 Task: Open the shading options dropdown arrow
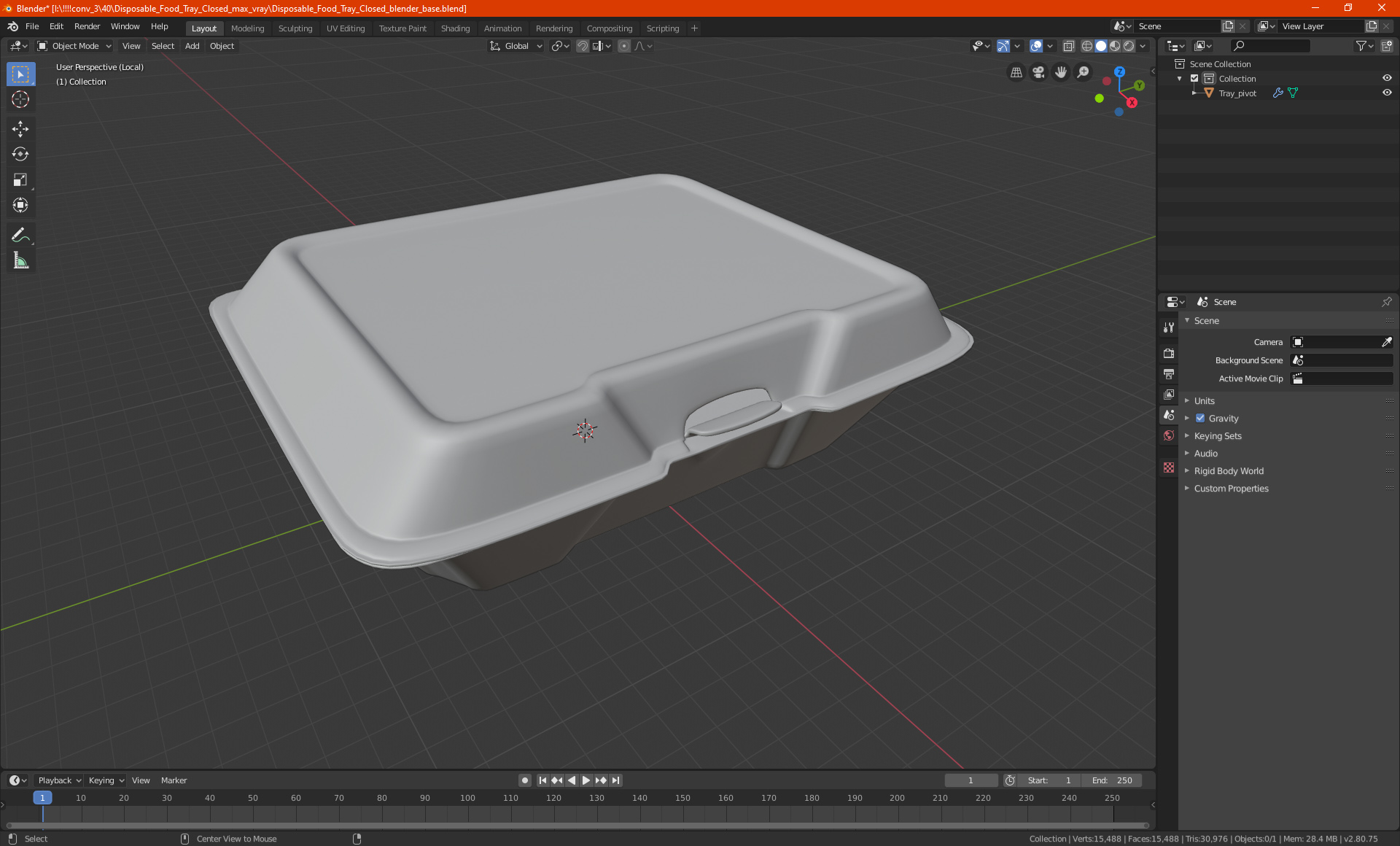[x=1143, y=46]
